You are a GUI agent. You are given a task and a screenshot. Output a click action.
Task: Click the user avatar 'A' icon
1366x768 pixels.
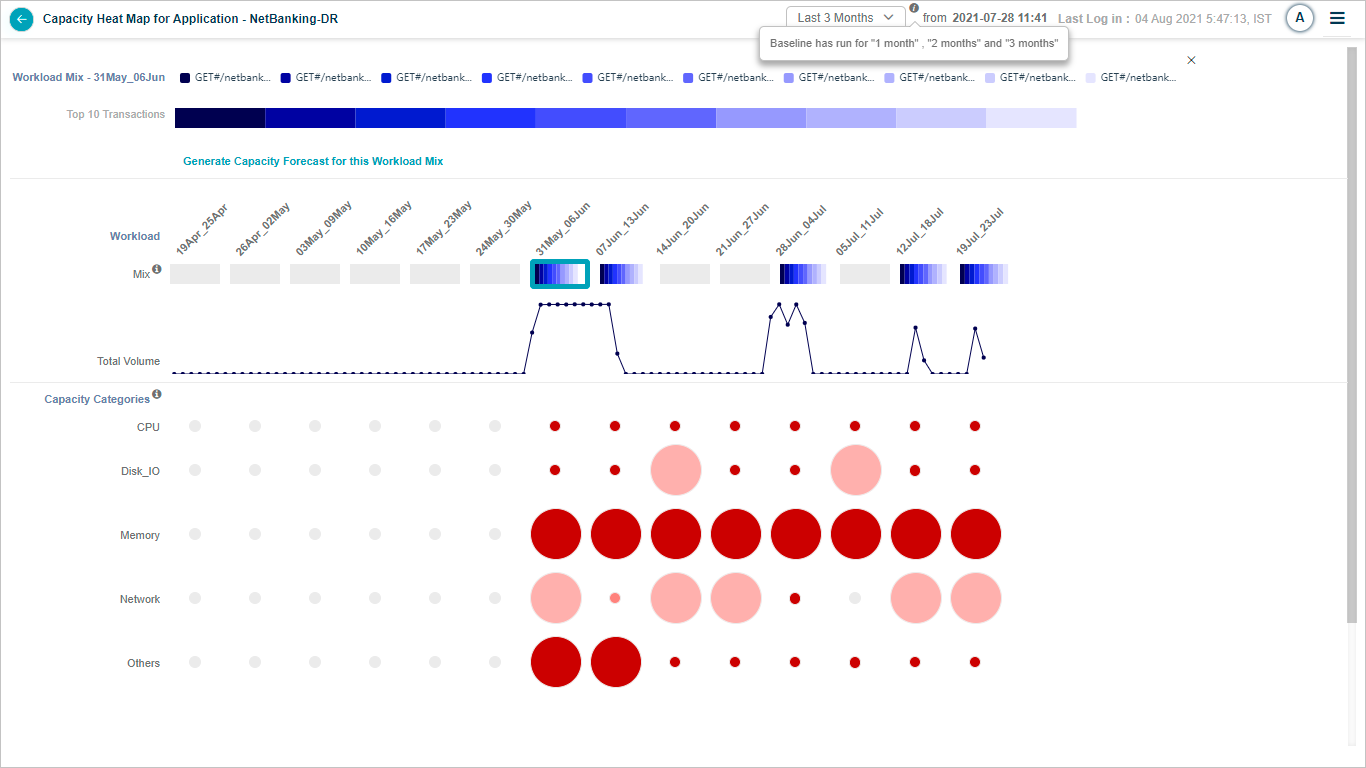coord(1299,18)
